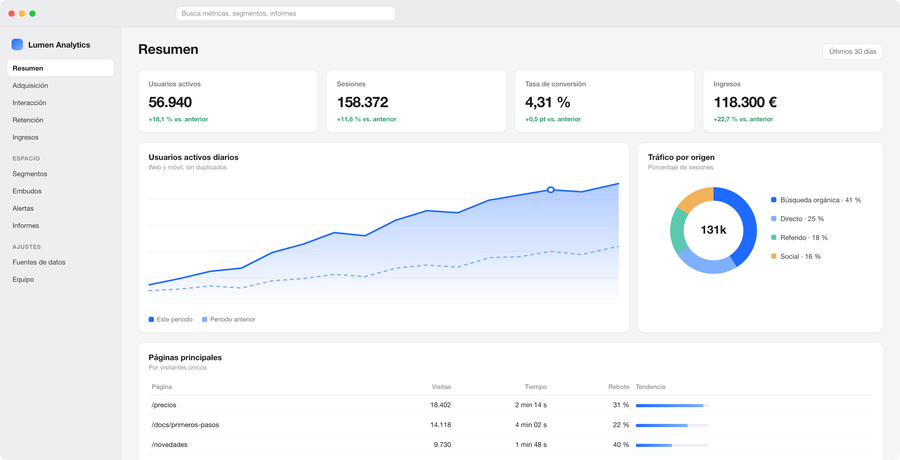Go to Embudos page

(60, 191)
